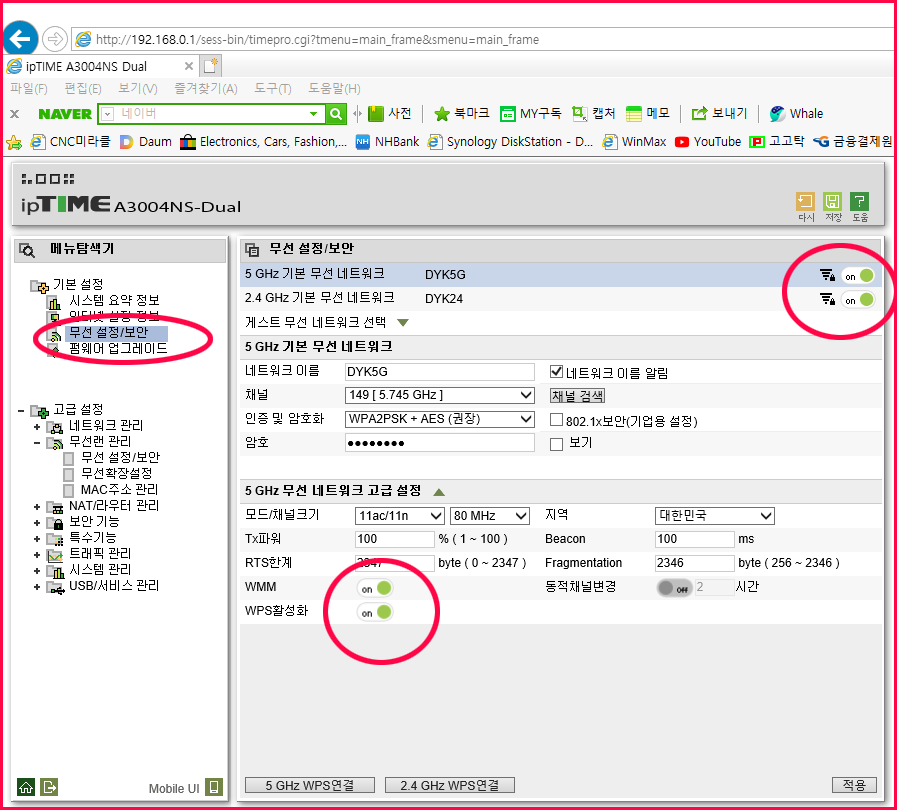Click the browser back arrow button

pos(21,39)
